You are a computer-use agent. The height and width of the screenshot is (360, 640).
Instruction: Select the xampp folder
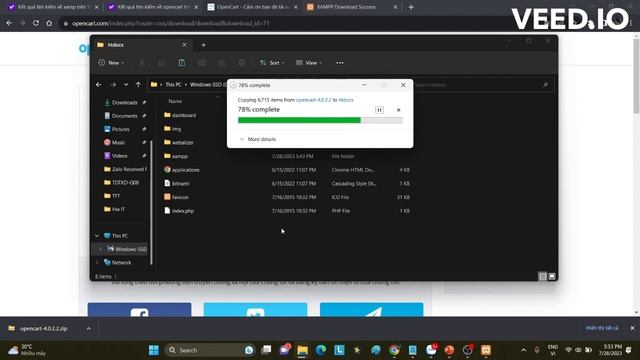coord(176,156)
